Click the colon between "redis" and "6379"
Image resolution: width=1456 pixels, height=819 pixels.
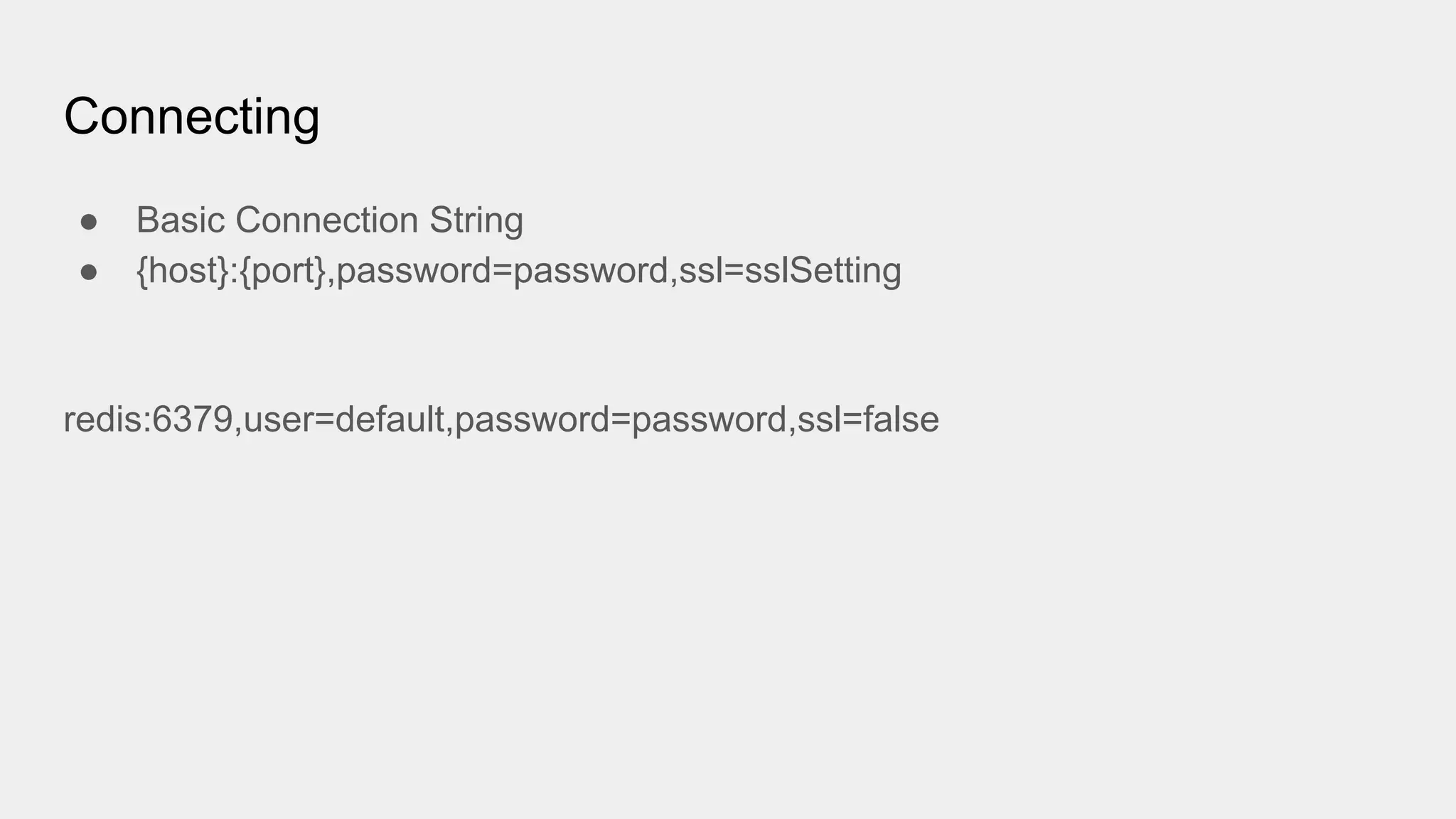click(147, 421)
